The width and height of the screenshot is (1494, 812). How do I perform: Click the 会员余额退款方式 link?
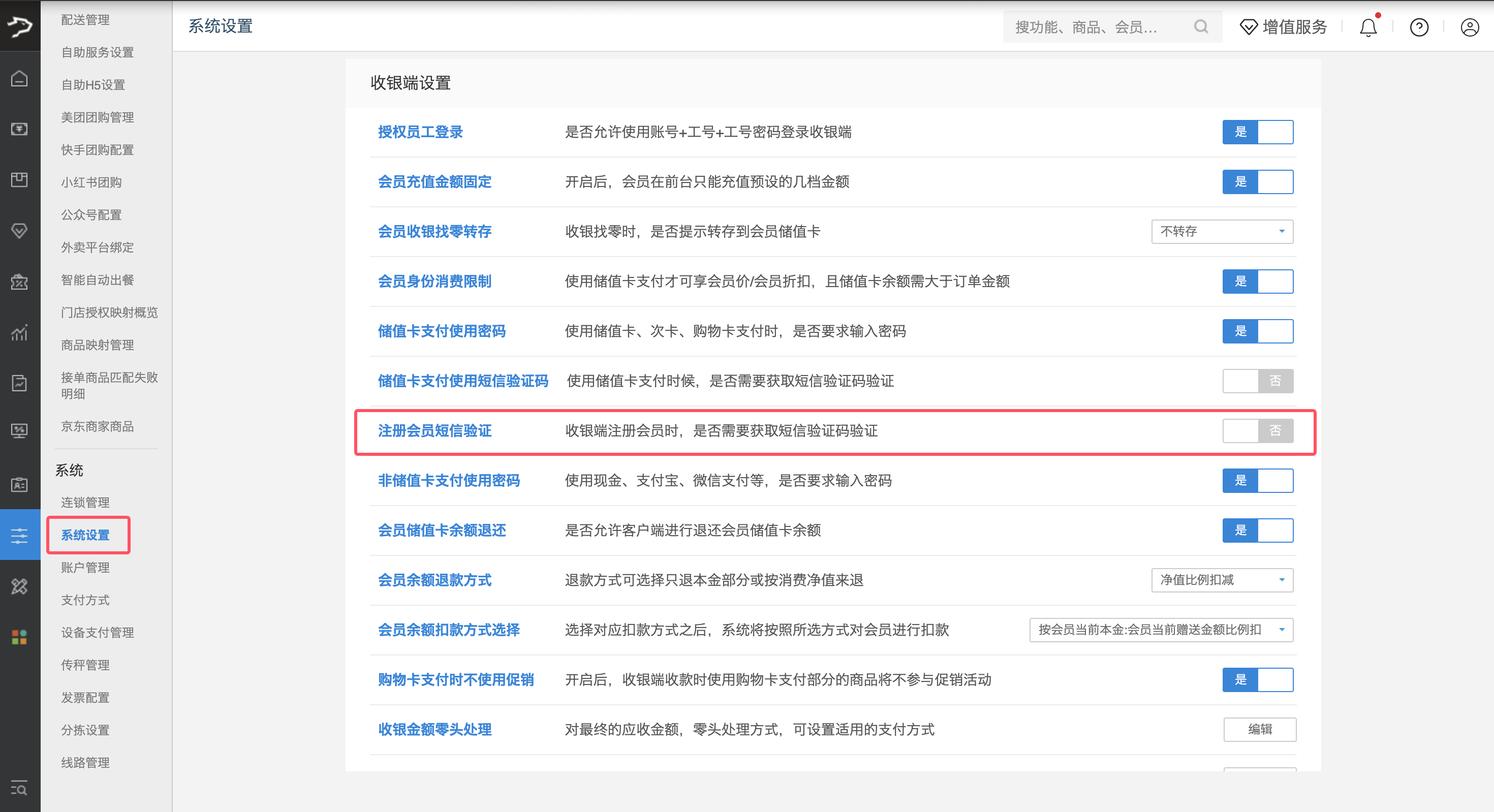click(434, 580)
